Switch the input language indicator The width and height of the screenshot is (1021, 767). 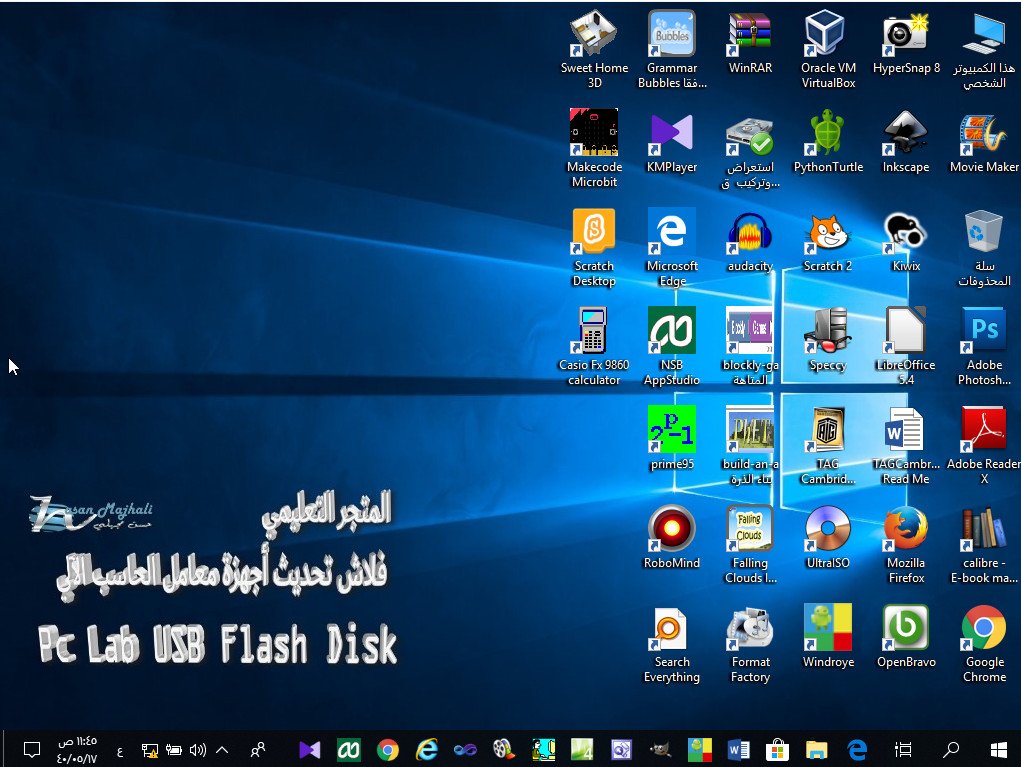pos(120,751)
